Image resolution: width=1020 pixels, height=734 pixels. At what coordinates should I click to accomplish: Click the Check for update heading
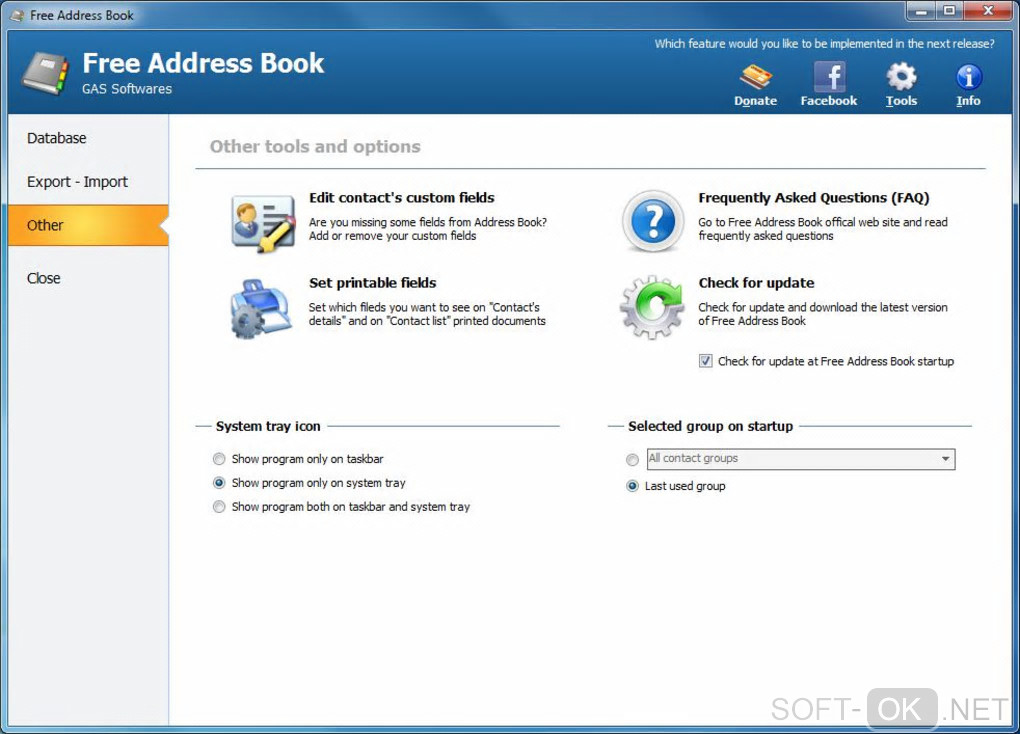click(757, 282)
